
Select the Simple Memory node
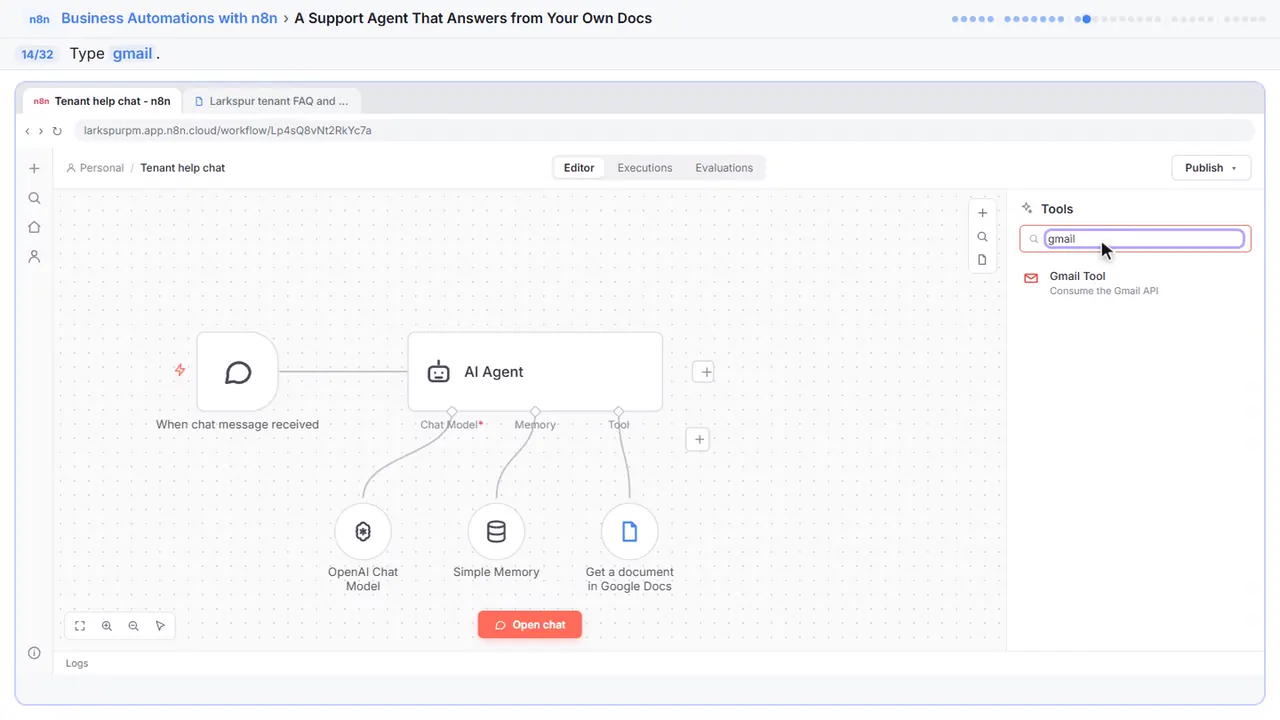(496, 532)
